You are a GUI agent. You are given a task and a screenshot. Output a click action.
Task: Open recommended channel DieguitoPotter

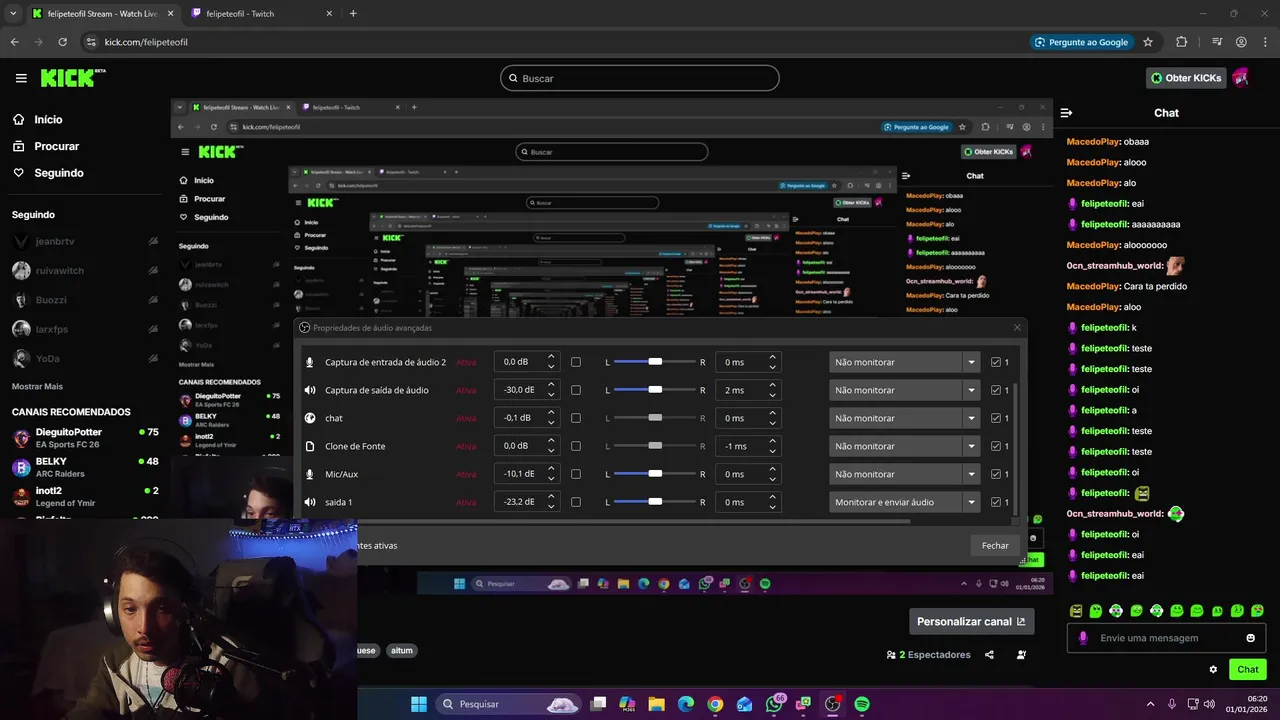coord(85,438)
